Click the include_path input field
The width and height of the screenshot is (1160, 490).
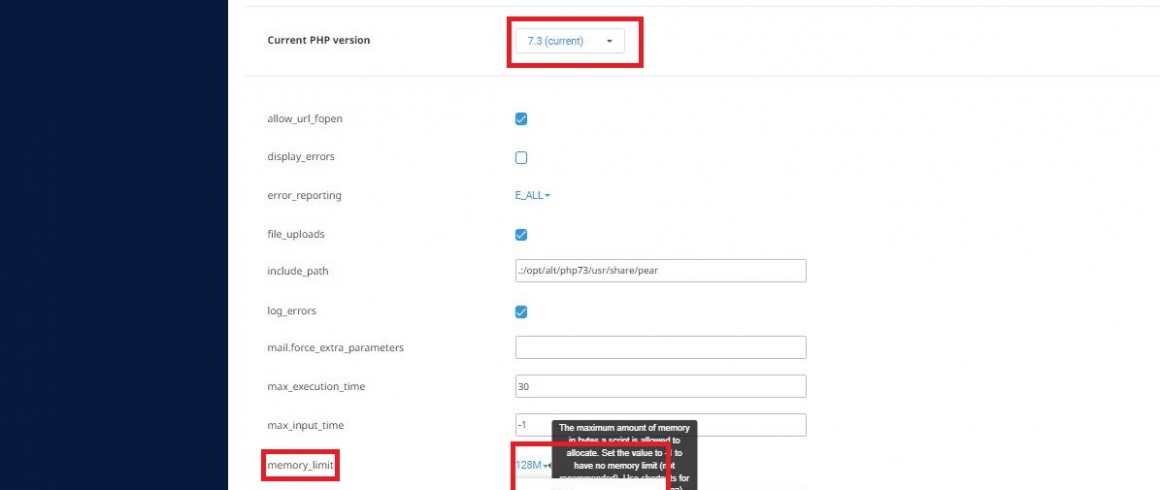661,270
